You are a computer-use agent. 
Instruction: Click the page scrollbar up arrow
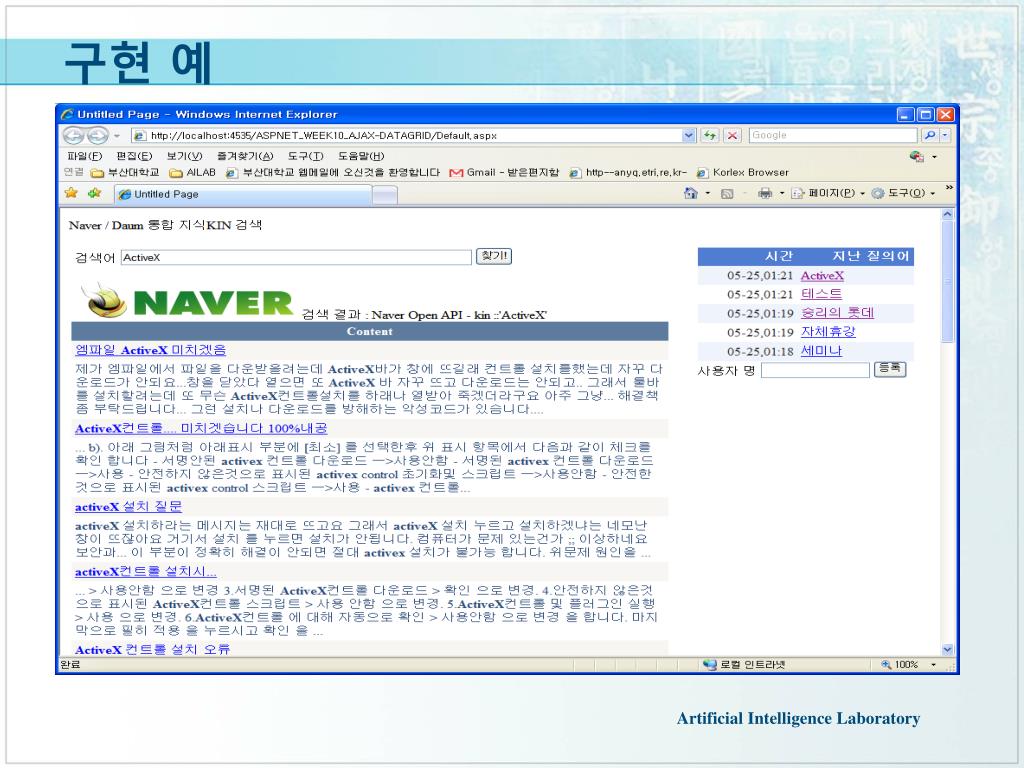click(x=948, y=214)
